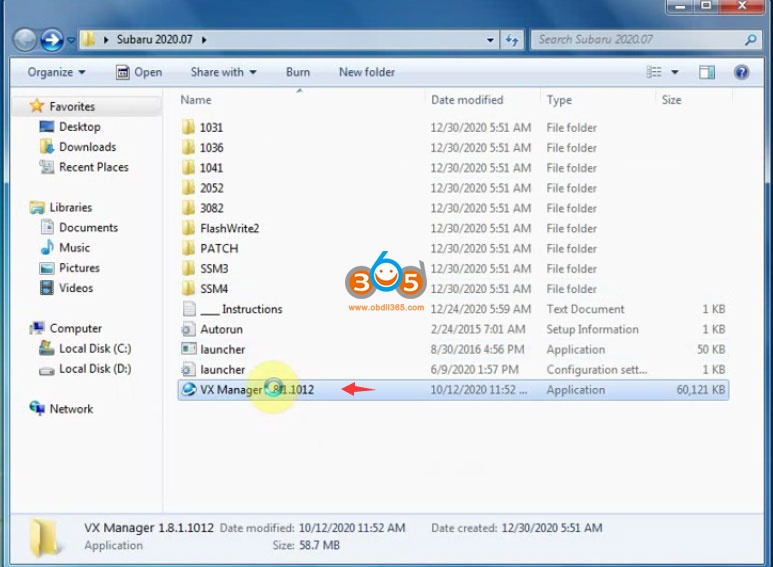Open Local Disk (D:)

(95, 369)
